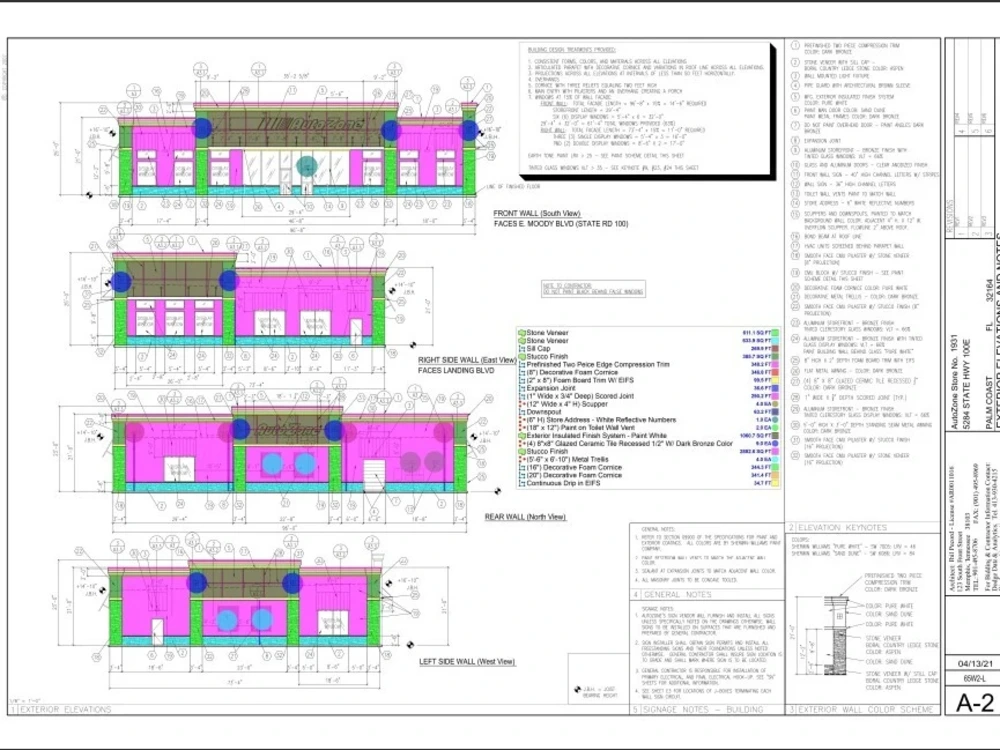Click the orange swatch for (20") Decorative Foam Cornice
Image resolution: width=1000 pixels, height=750 pixels.
pyautogui.click(x=776, y=475)
